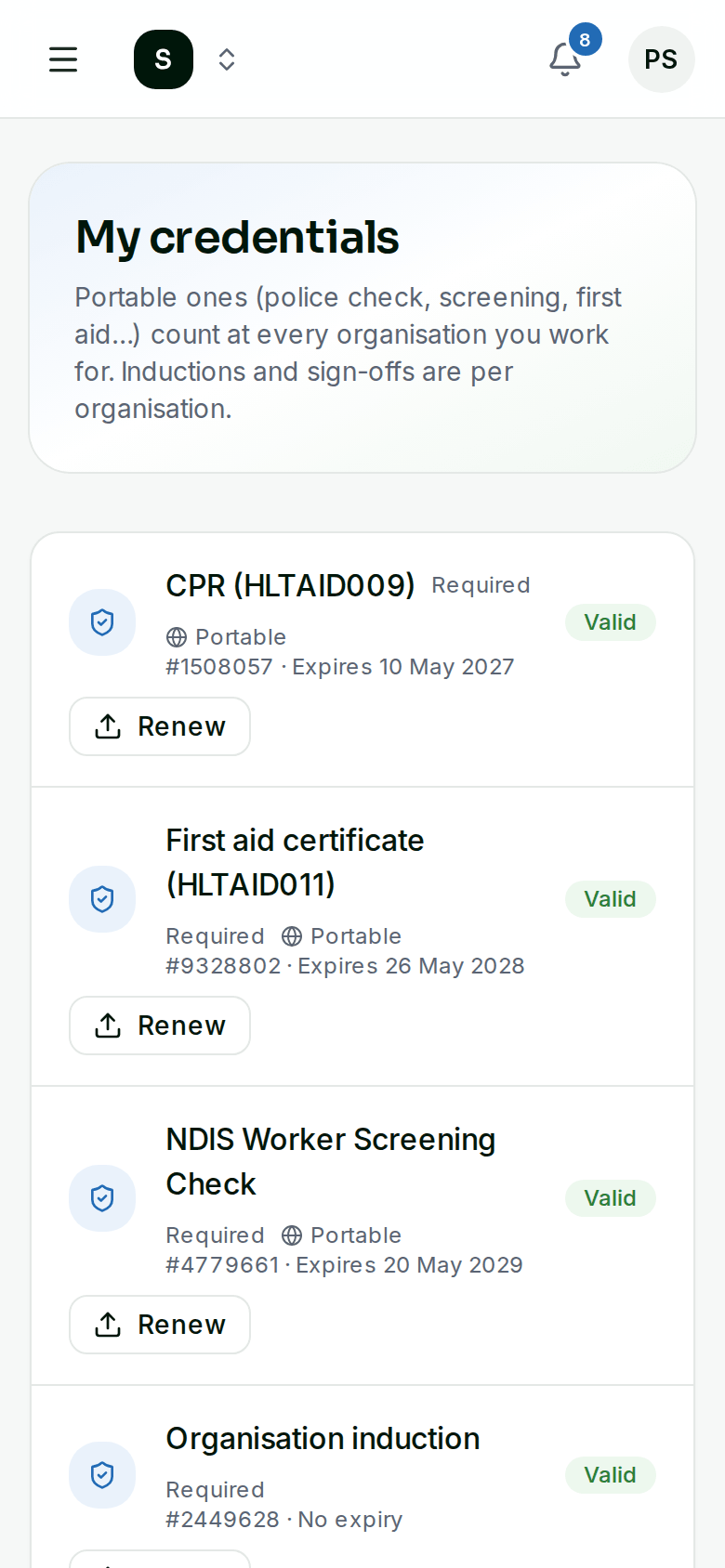Screen dimensions: 725x1568
Task: Click Required label under Organisation induction
Action: (215, 1490)
